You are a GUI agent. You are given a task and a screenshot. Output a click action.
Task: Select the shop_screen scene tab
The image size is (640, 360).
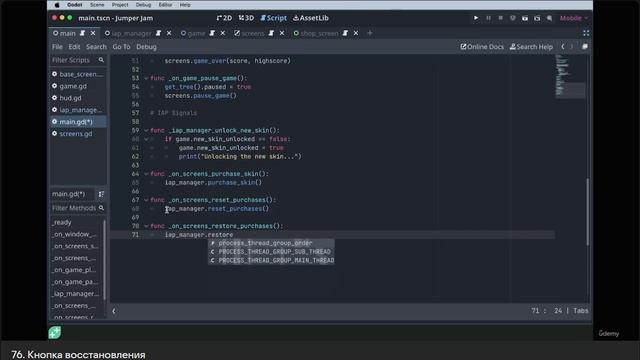[x=319, y=33]
